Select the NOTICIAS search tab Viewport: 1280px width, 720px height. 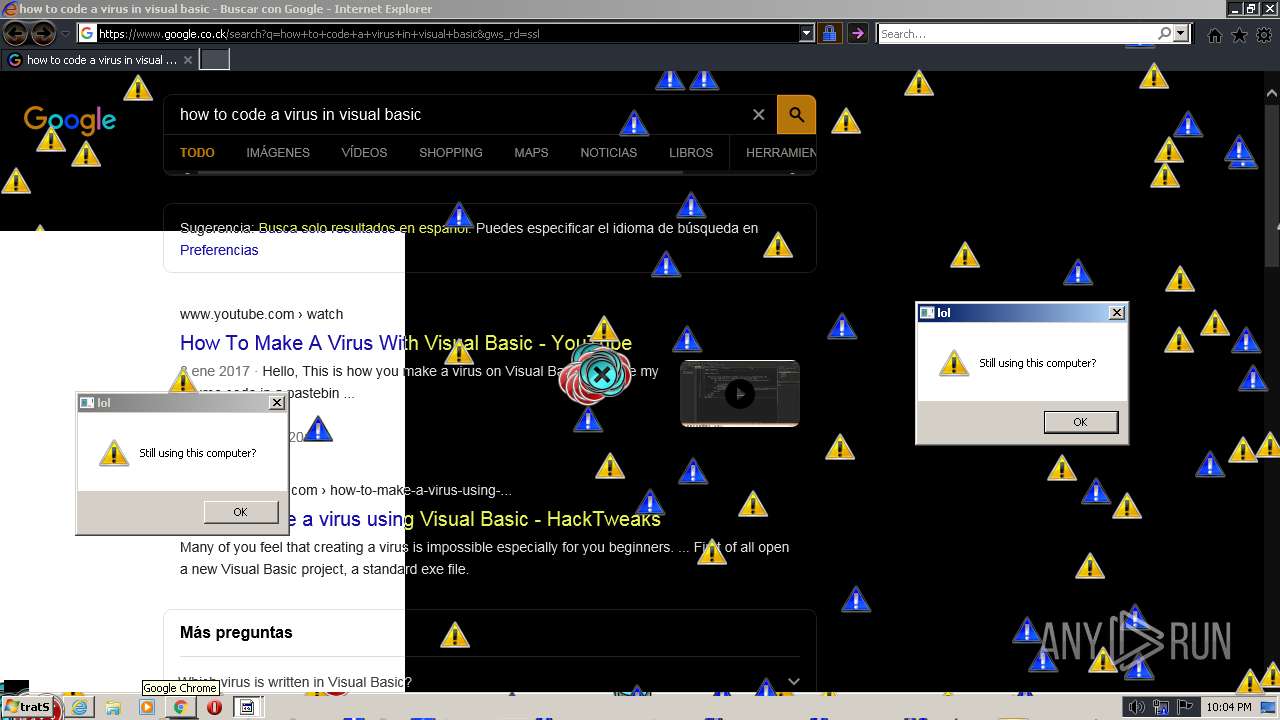pyautogui.click(x=608, y=153)
